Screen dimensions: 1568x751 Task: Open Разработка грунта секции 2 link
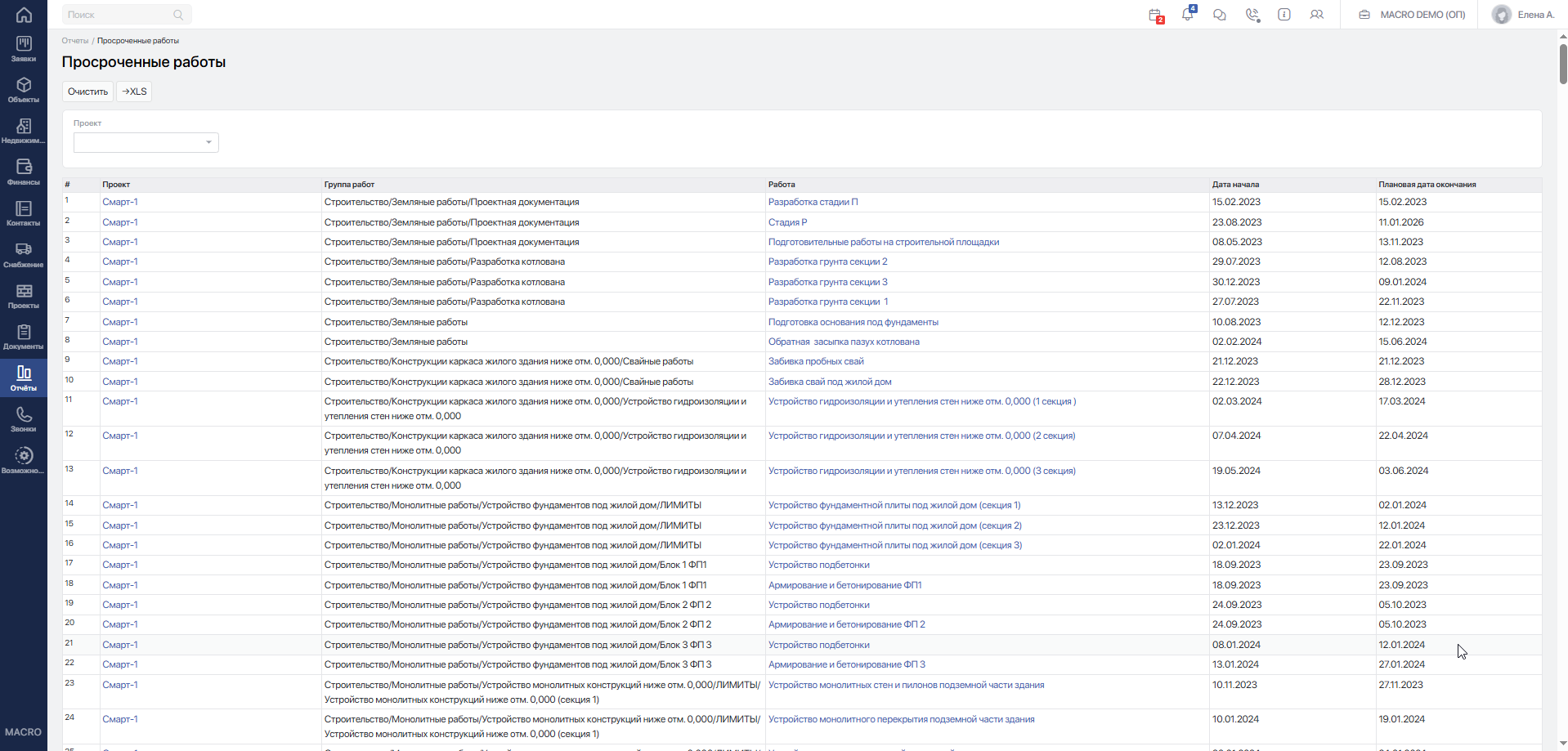[827, 262]
